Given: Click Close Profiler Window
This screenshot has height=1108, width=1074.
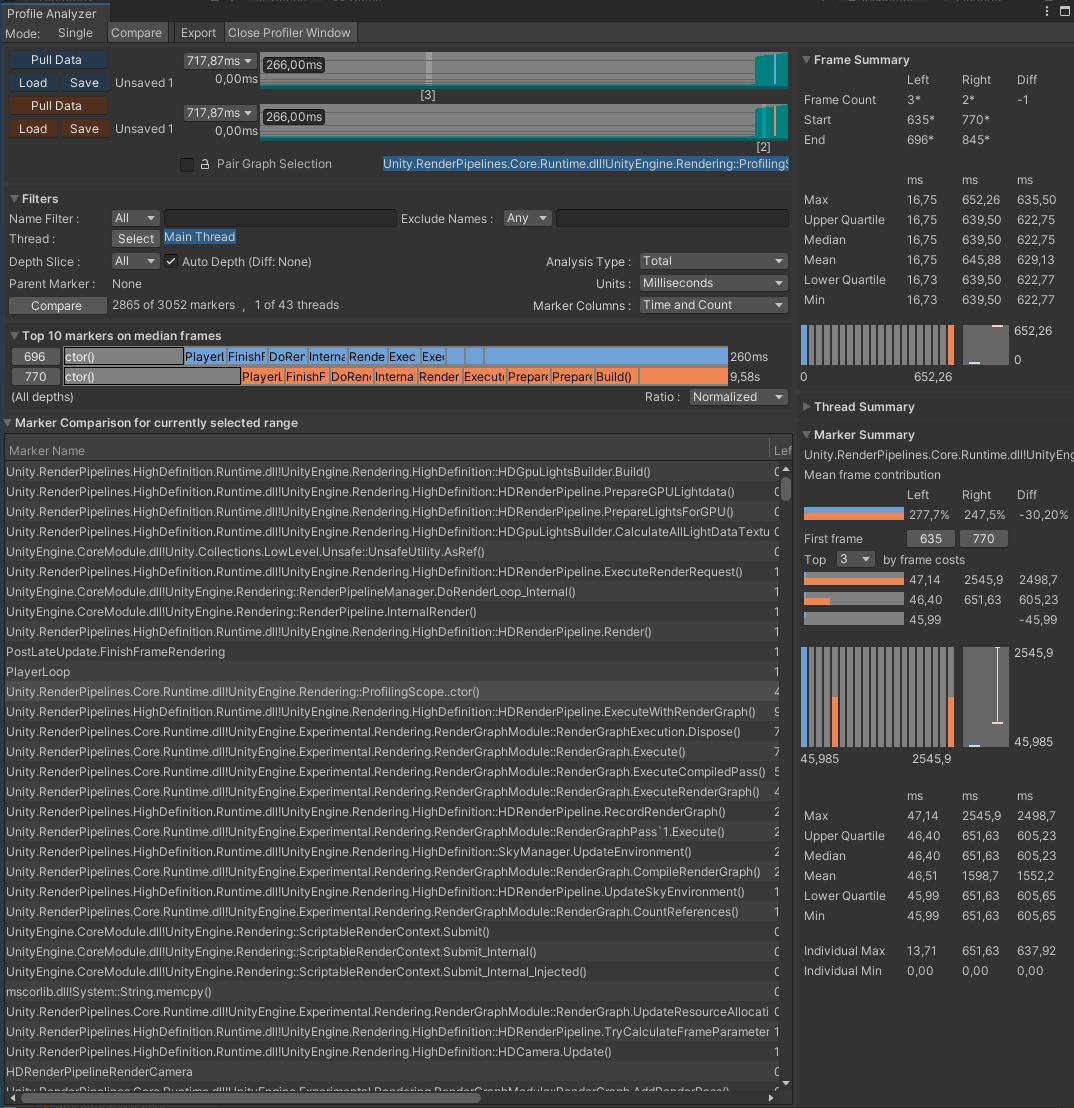Looking at the screenshot, I should click(x=289, y=32).
